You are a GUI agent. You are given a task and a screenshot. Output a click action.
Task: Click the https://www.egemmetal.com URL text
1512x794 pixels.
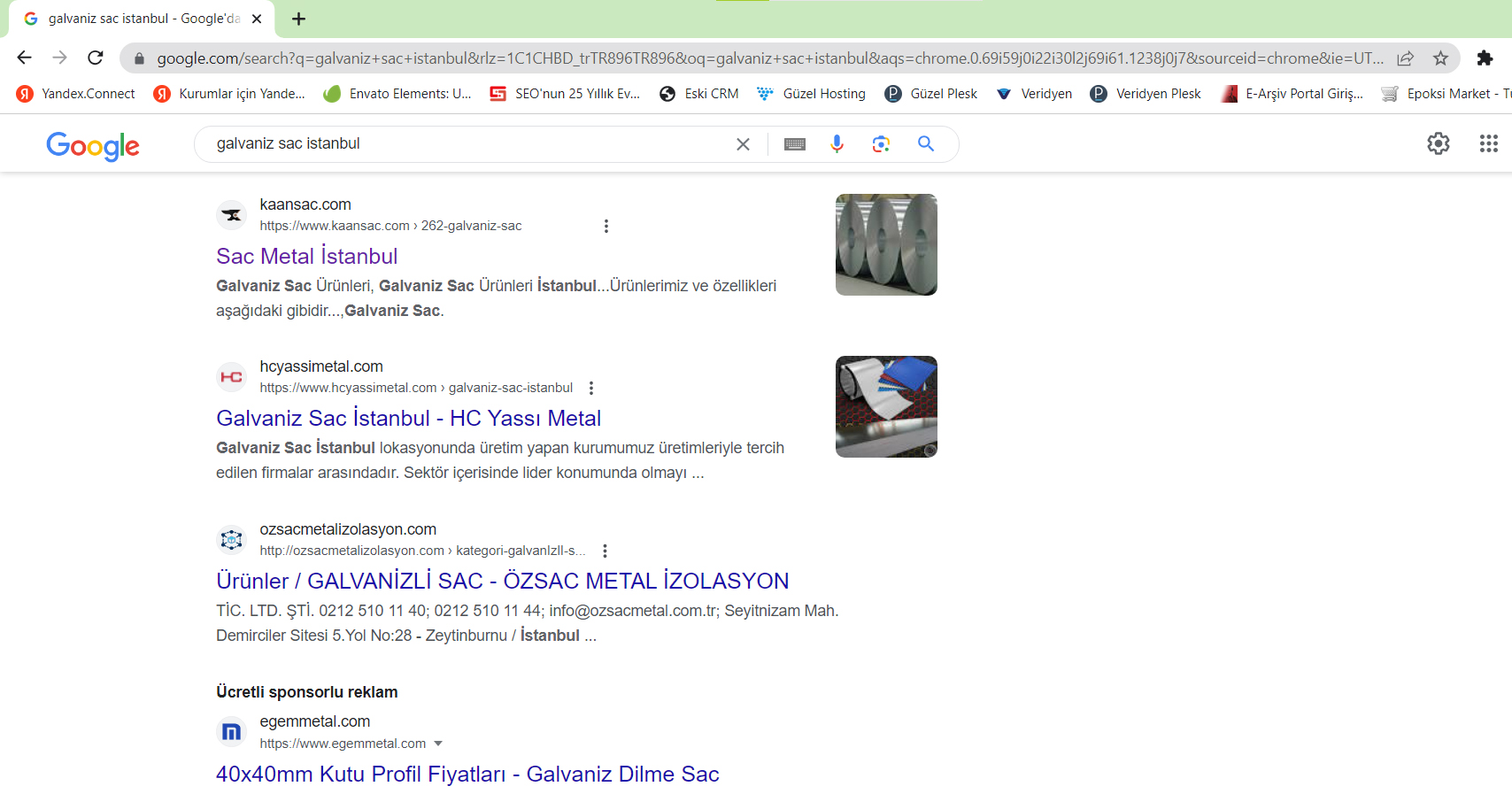343,744
